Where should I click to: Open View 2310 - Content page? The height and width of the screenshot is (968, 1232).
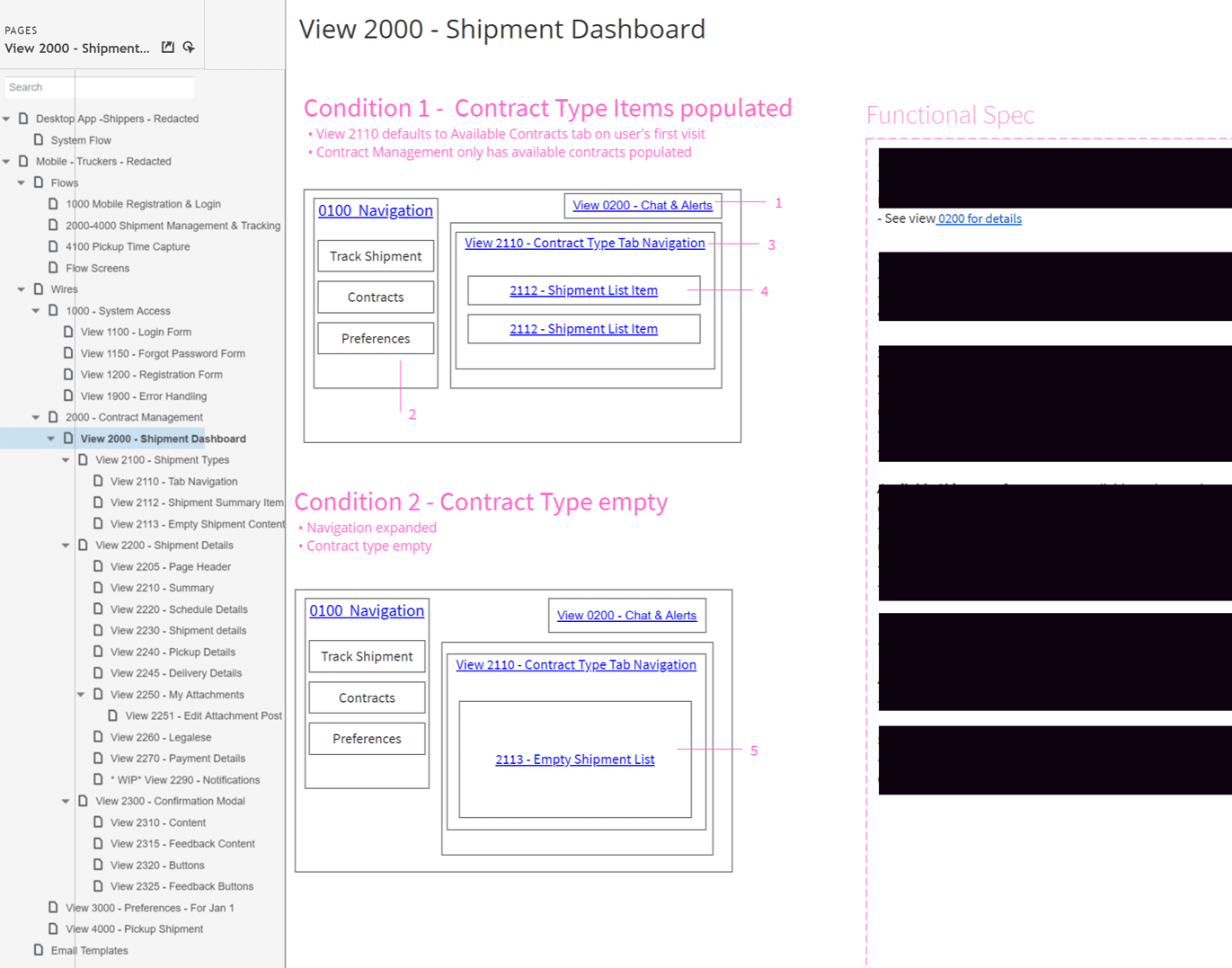158,822
